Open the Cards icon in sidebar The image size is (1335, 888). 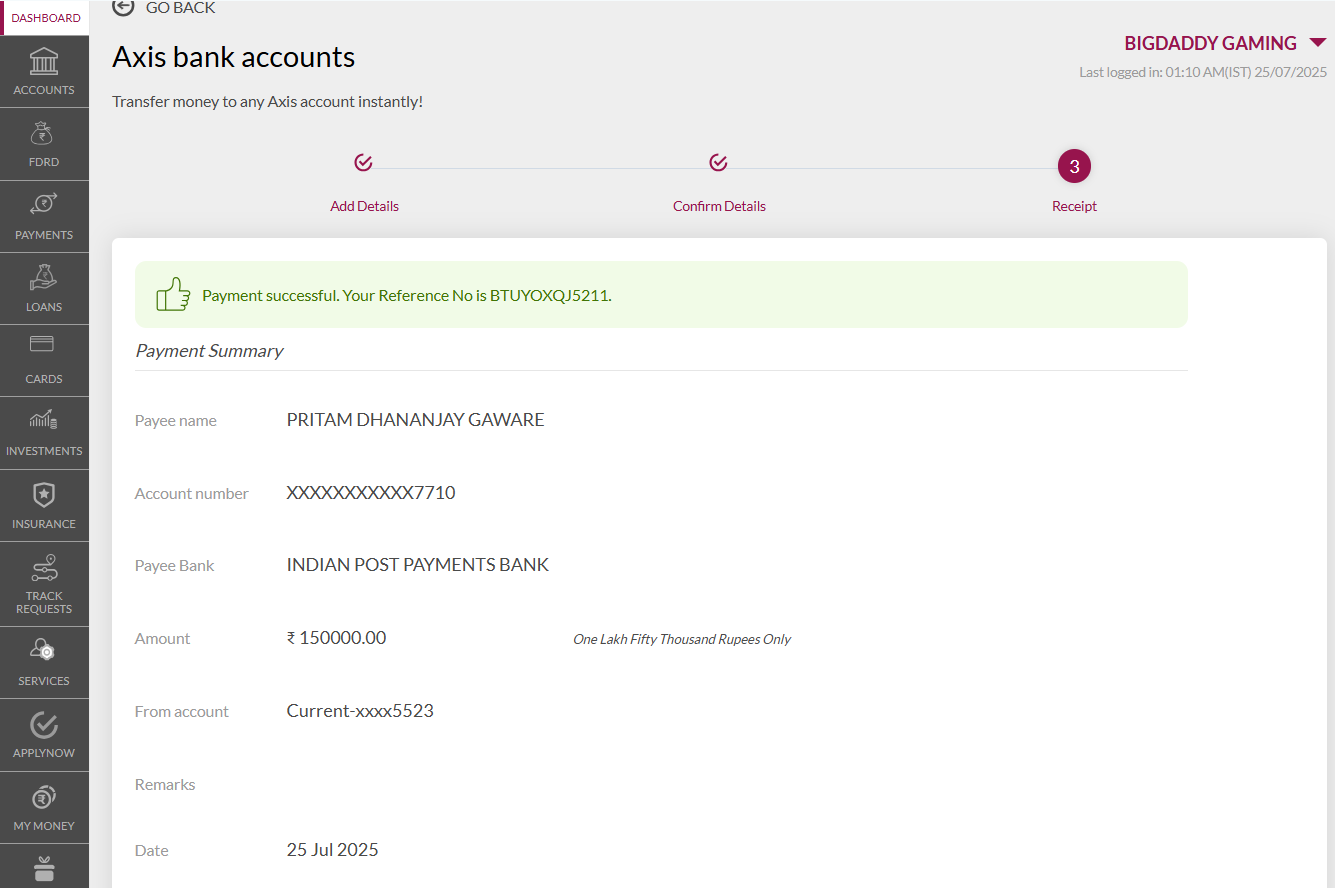(44, 345)
